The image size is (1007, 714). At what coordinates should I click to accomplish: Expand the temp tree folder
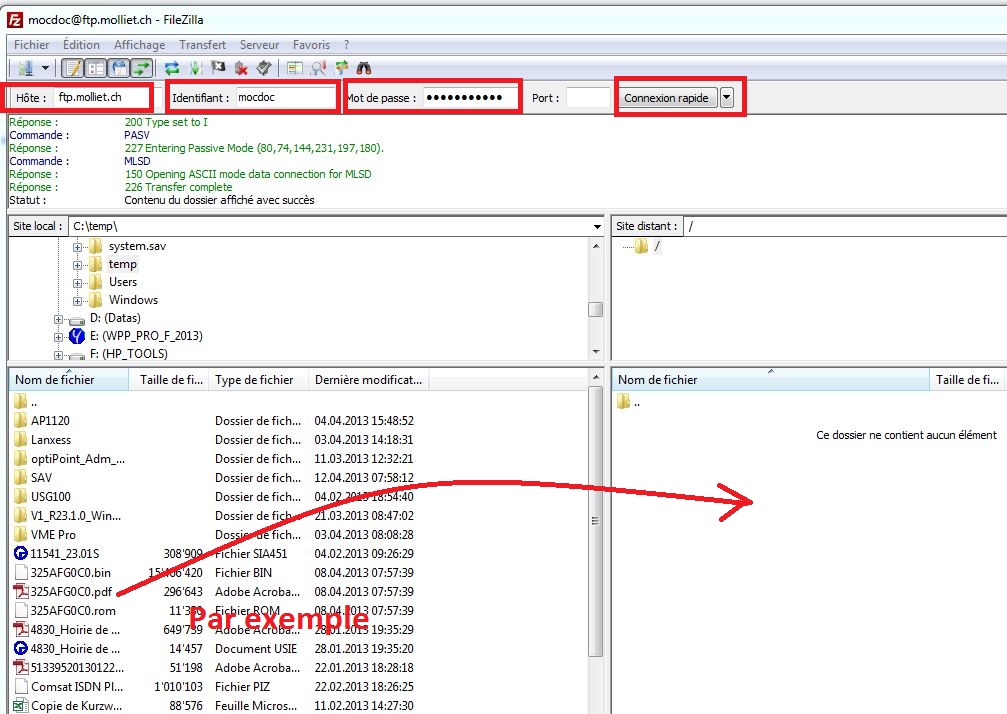pos(77,265)
